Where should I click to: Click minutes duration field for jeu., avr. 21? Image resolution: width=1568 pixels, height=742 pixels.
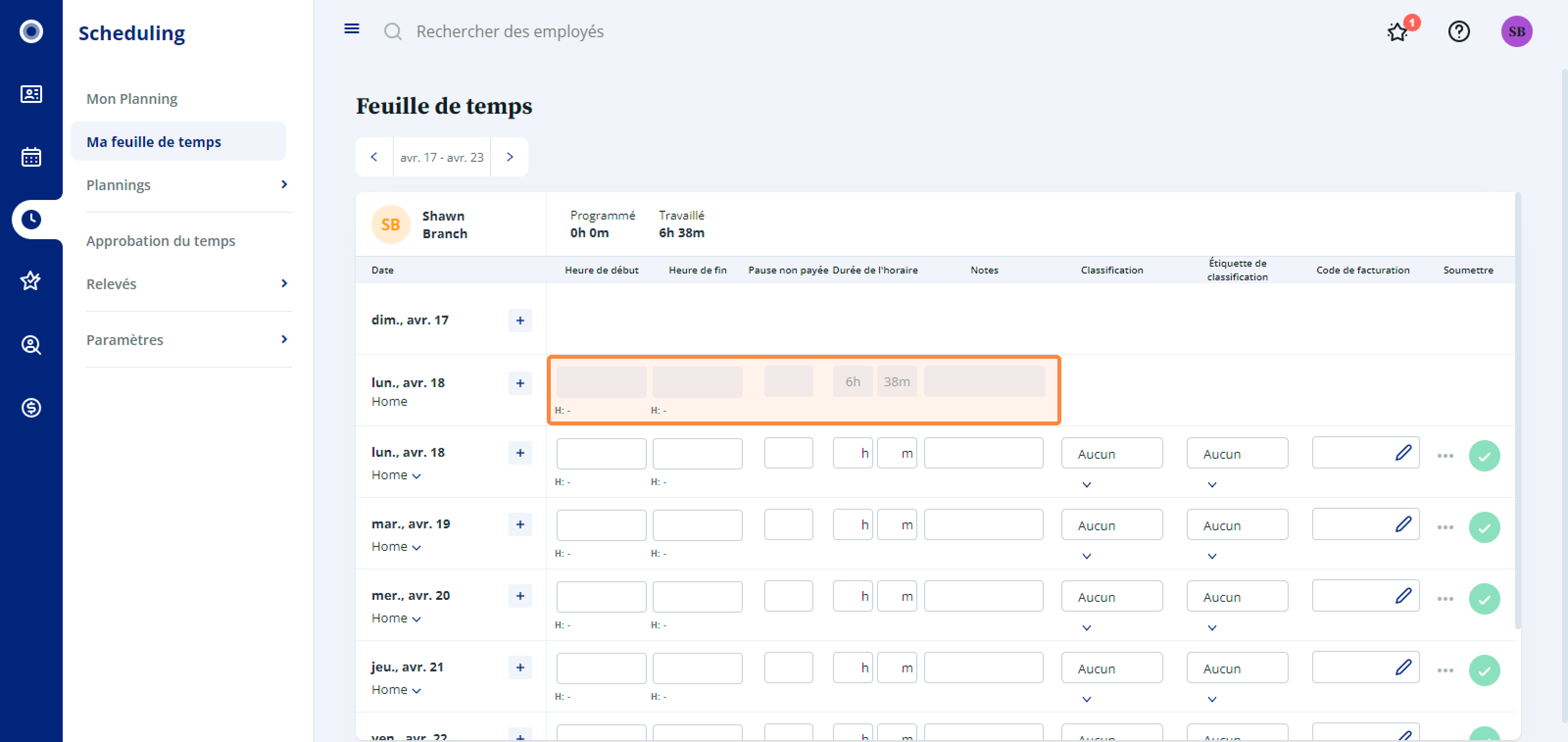897,668
